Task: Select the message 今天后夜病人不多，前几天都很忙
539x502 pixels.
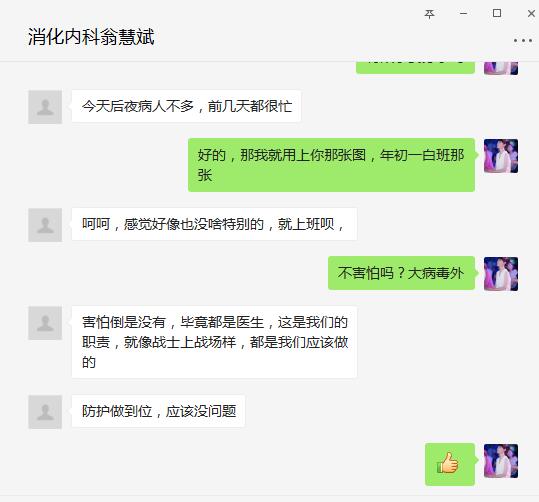Action: [x=186, y=106]
